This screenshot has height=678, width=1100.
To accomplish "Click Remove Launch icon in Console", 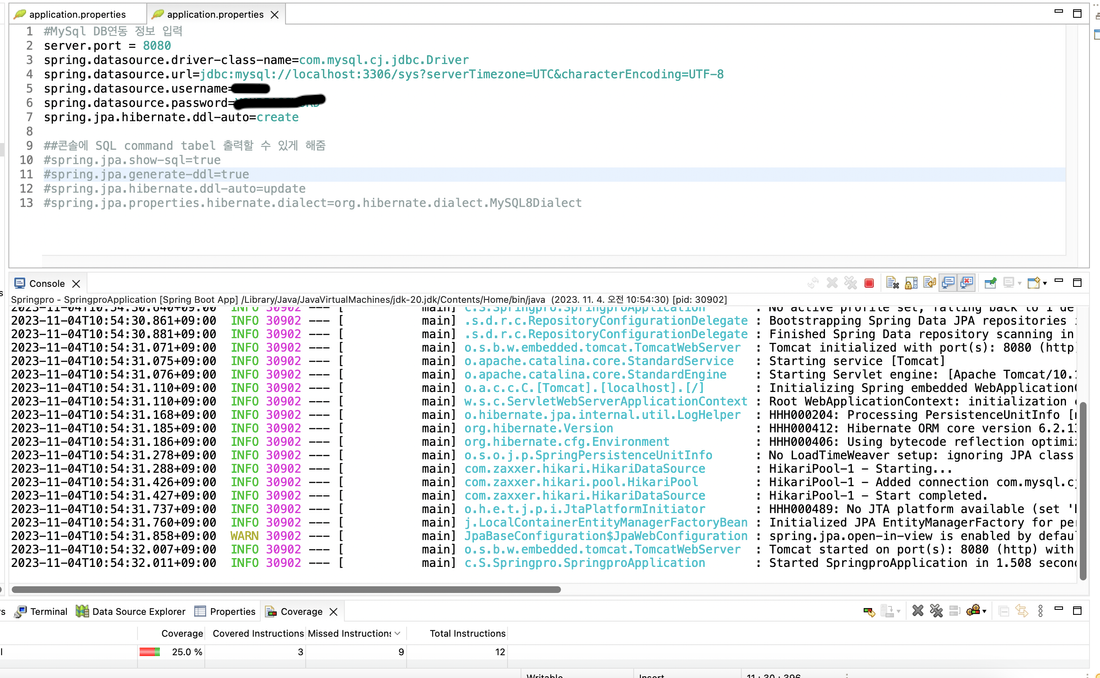I will pyautogui.click(x=832, y=283).
